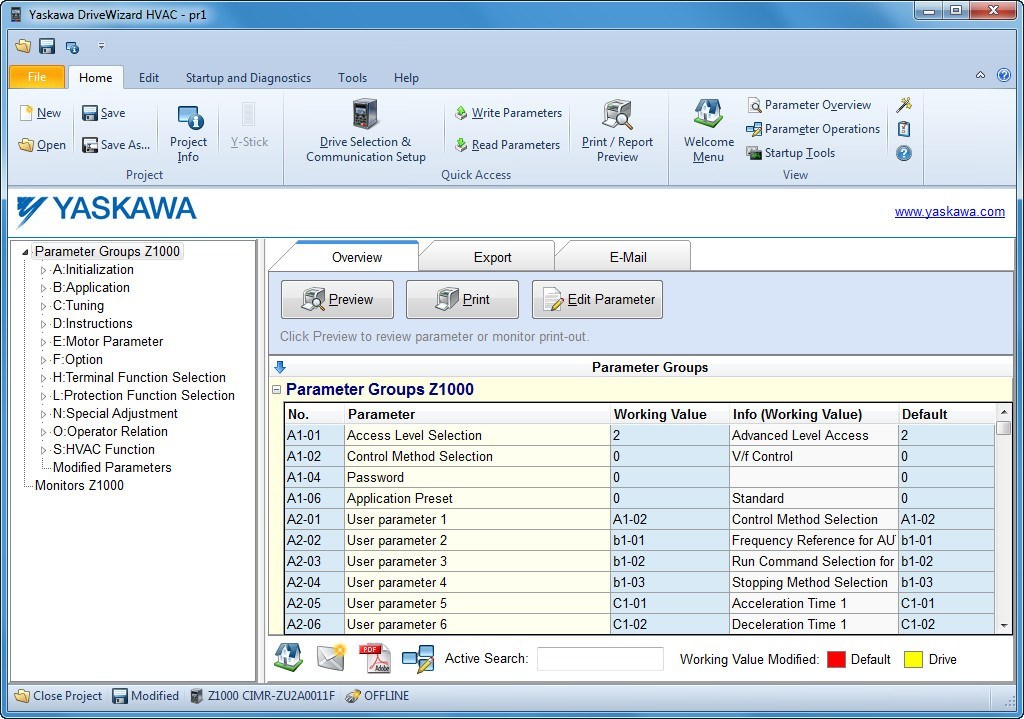Click the Preview button
Screen dimensions: 1024x719
click(338, 299)
